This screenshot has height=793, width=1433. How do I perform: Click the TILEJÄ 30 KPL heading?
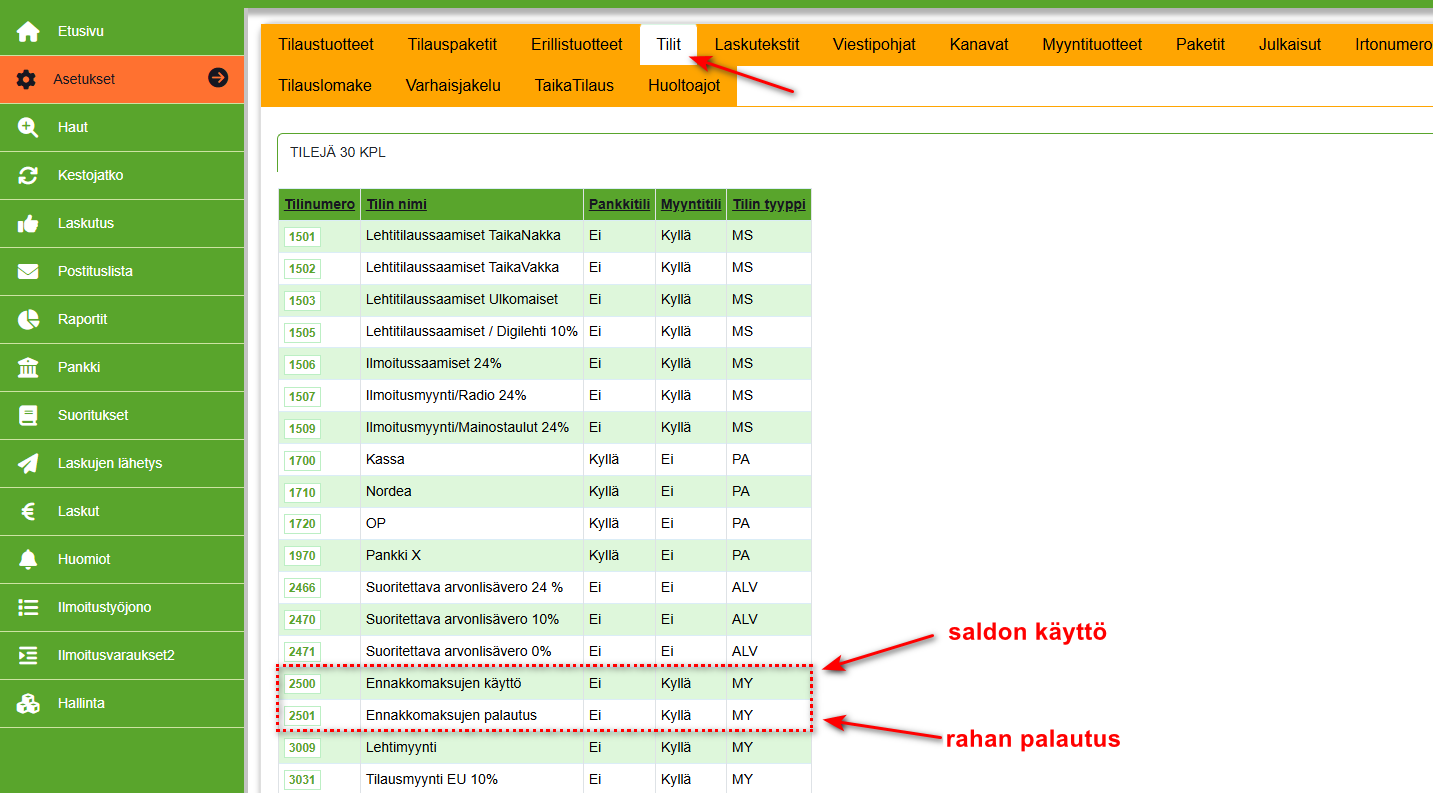[x=338, y=153]
